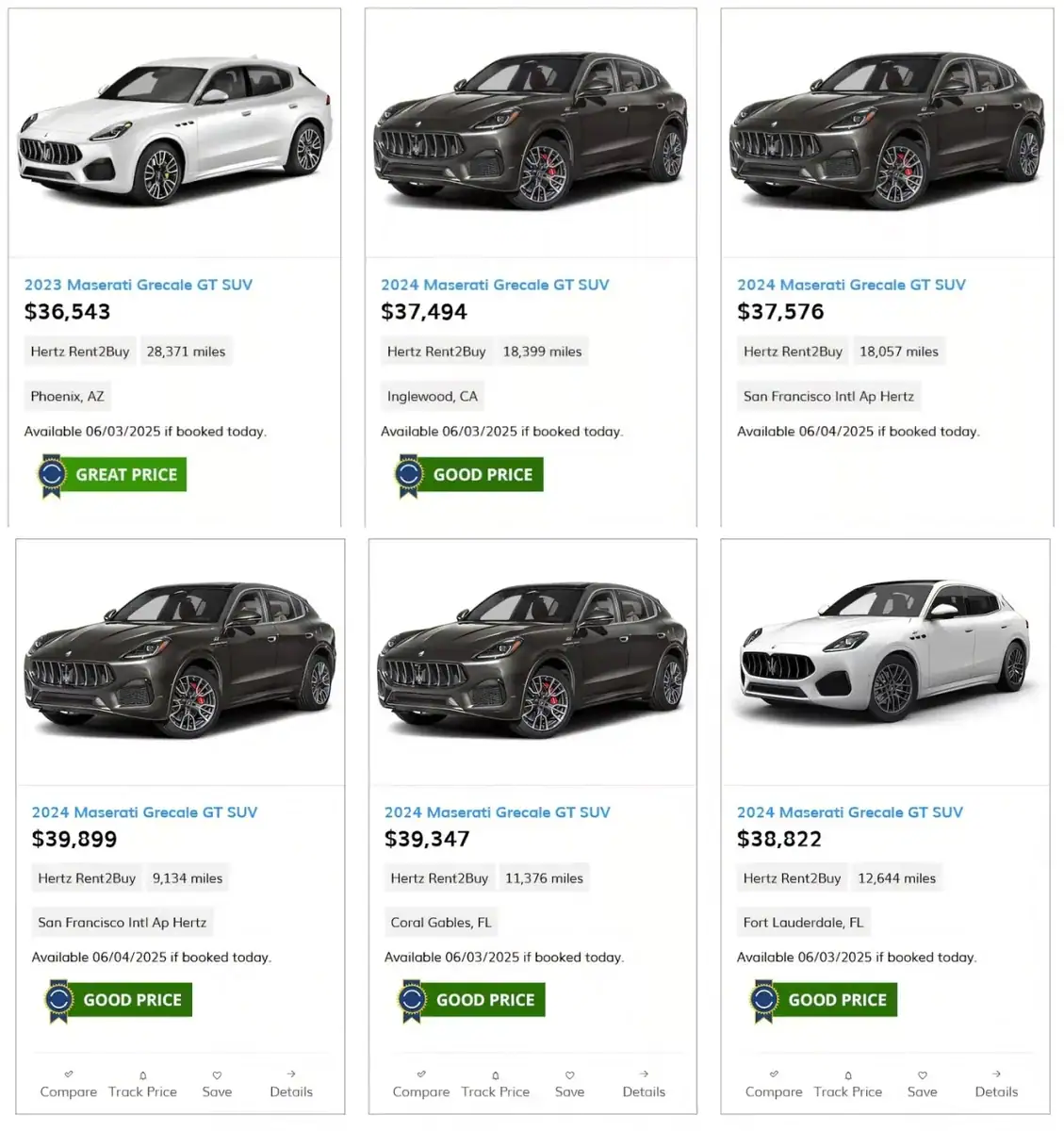Save the Fort Lauderdale Grecale with heart icon
1064x1131 pixels.
pyautogui.click(x=922, y=1075)
